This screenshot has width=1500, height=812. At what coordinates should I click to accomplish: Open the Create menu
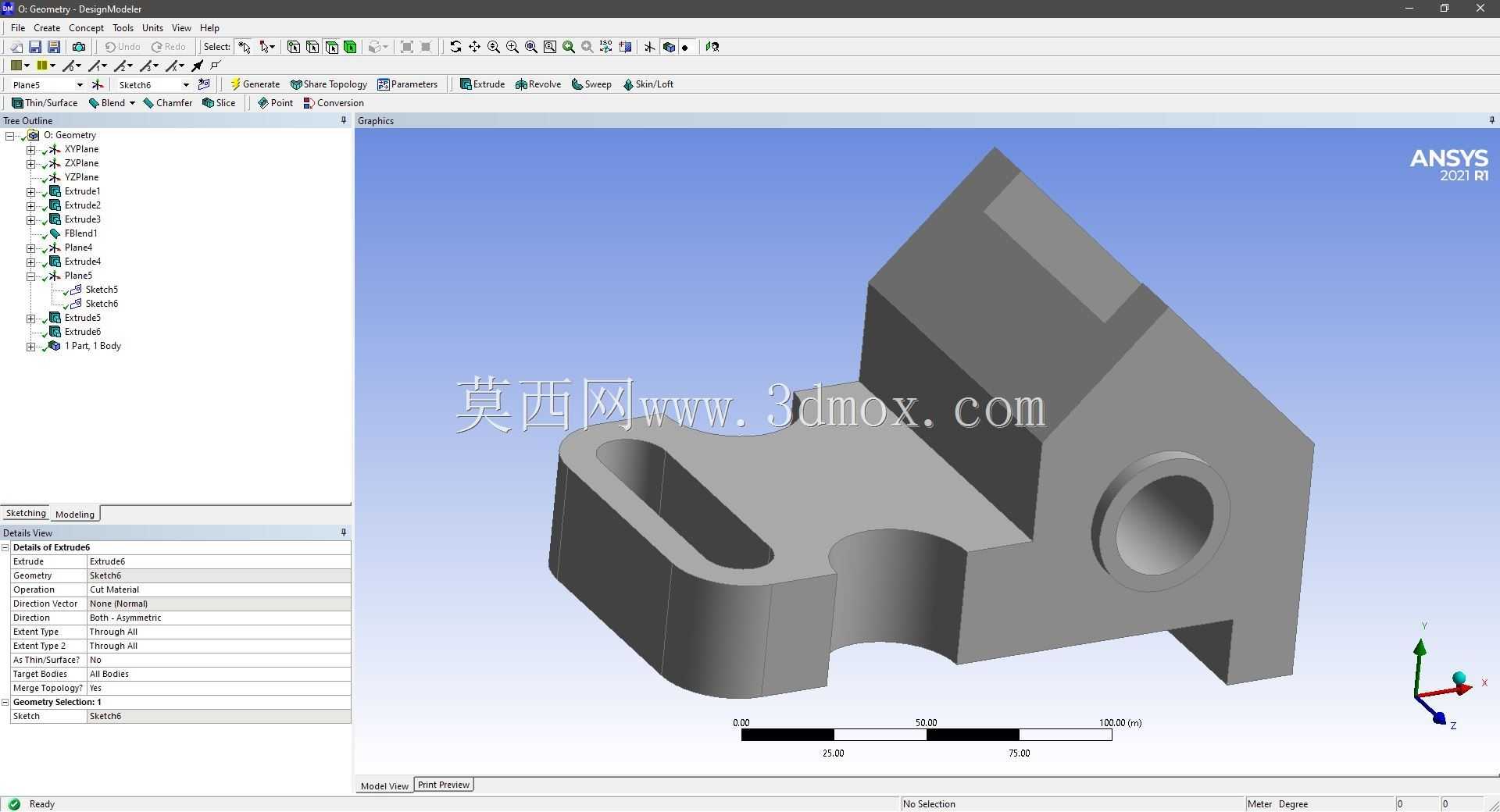pyautogui.click(x=47, y=27)
